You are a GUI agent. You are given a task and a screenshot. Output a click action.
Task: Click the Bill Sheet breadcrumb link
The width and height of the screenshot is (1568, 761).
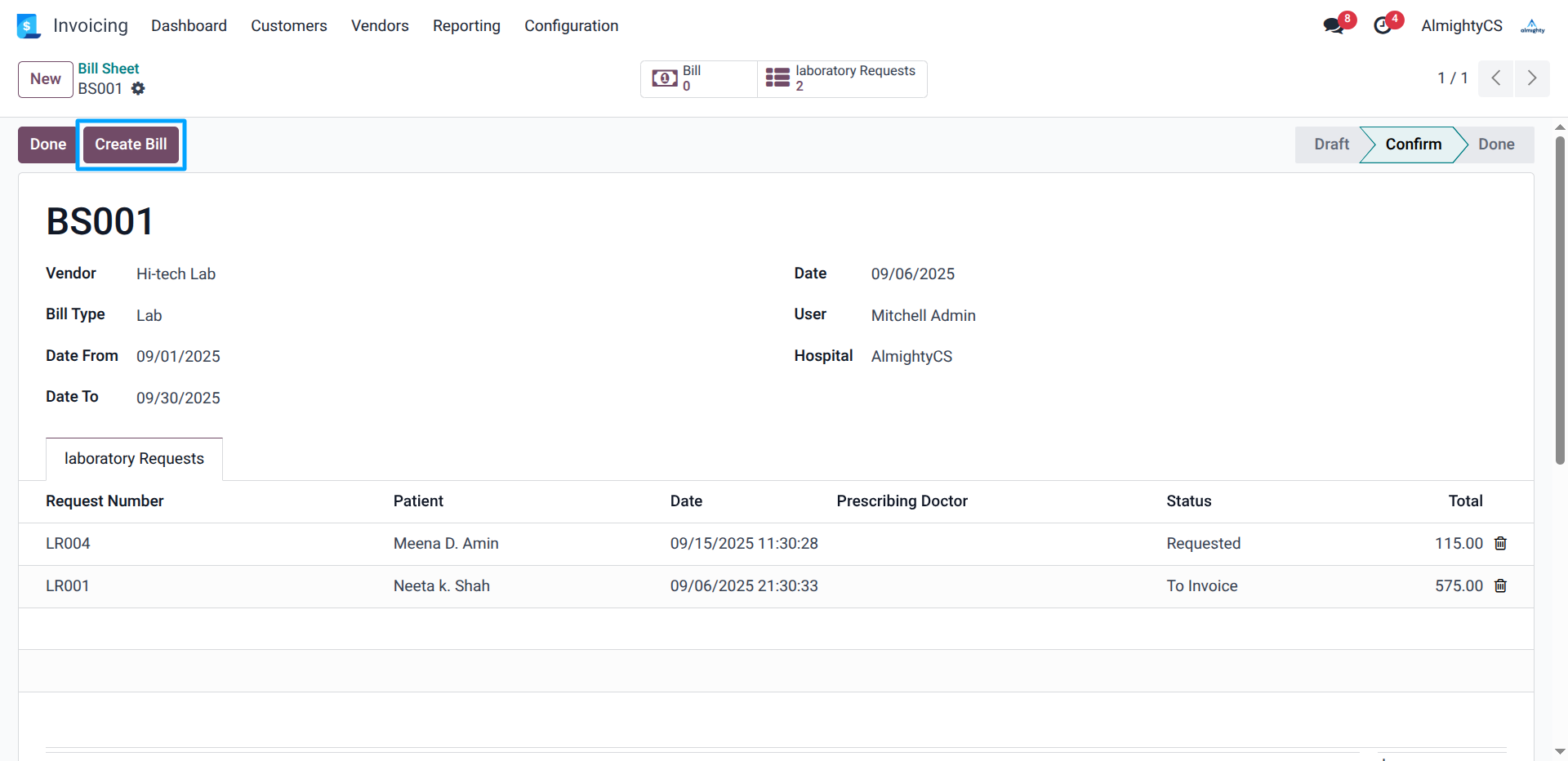click(x=109, y=69)
